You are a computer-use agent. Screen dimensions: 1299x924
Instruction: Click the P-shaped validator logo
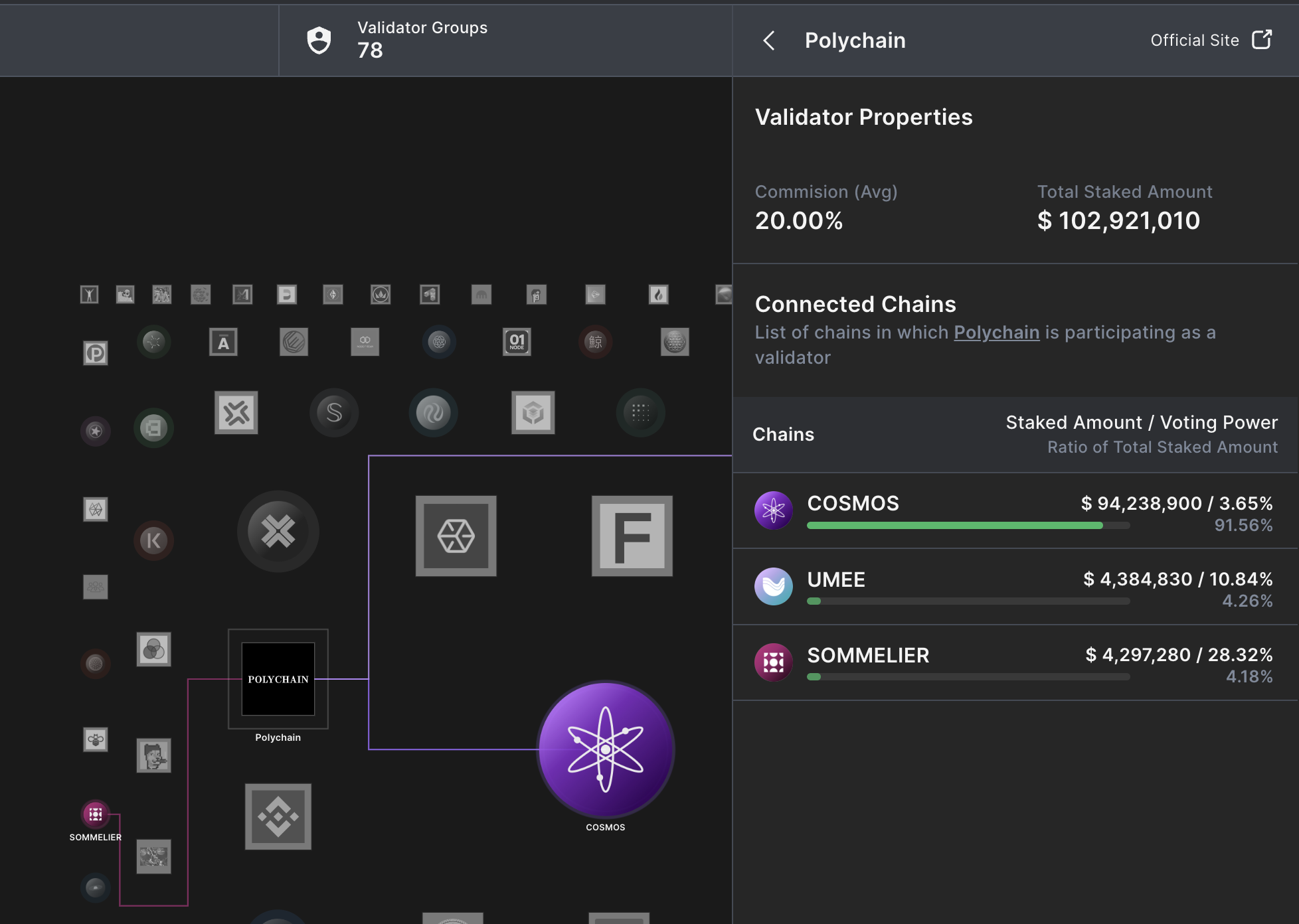[x=96, y=353]
